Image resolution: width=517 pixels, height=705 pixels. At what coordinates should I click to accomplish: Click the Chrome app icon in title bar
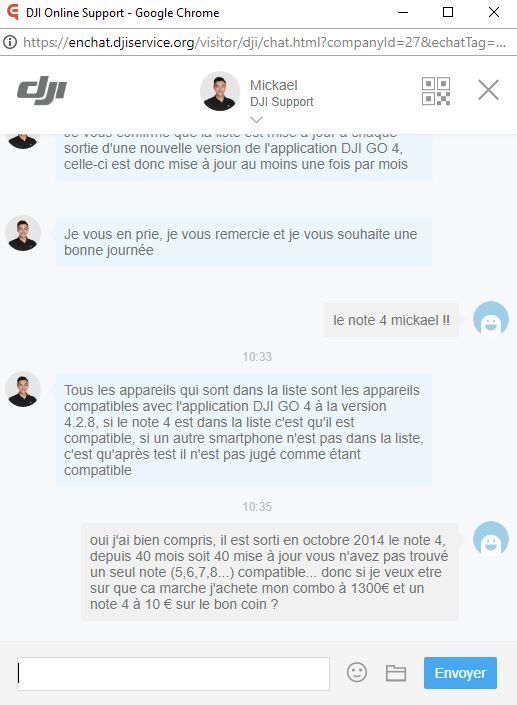[12, 12]
